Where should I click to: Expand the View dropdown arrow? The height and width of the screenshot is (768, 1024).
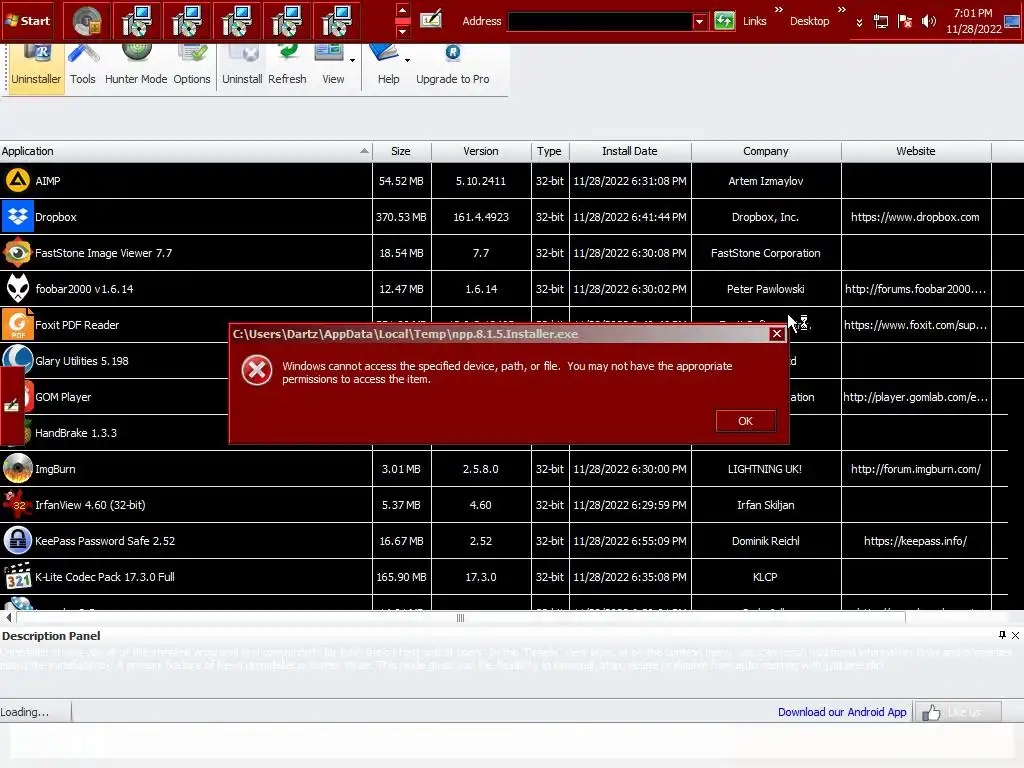(x=353, y=60)
